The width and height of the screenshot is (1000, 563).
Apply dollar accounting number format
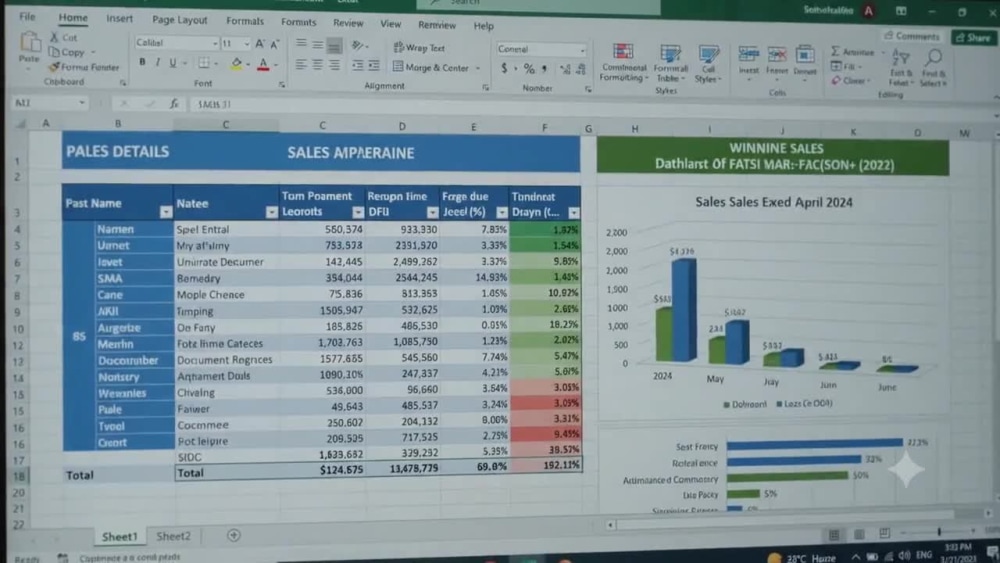pos(504,68)
